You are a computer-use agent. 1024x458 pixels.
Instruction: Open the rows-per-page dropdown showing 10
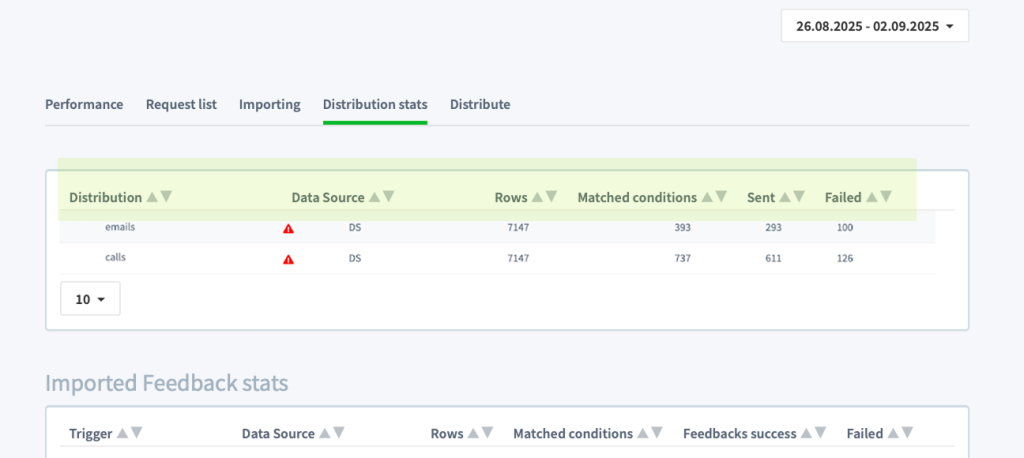pos(90,299)
